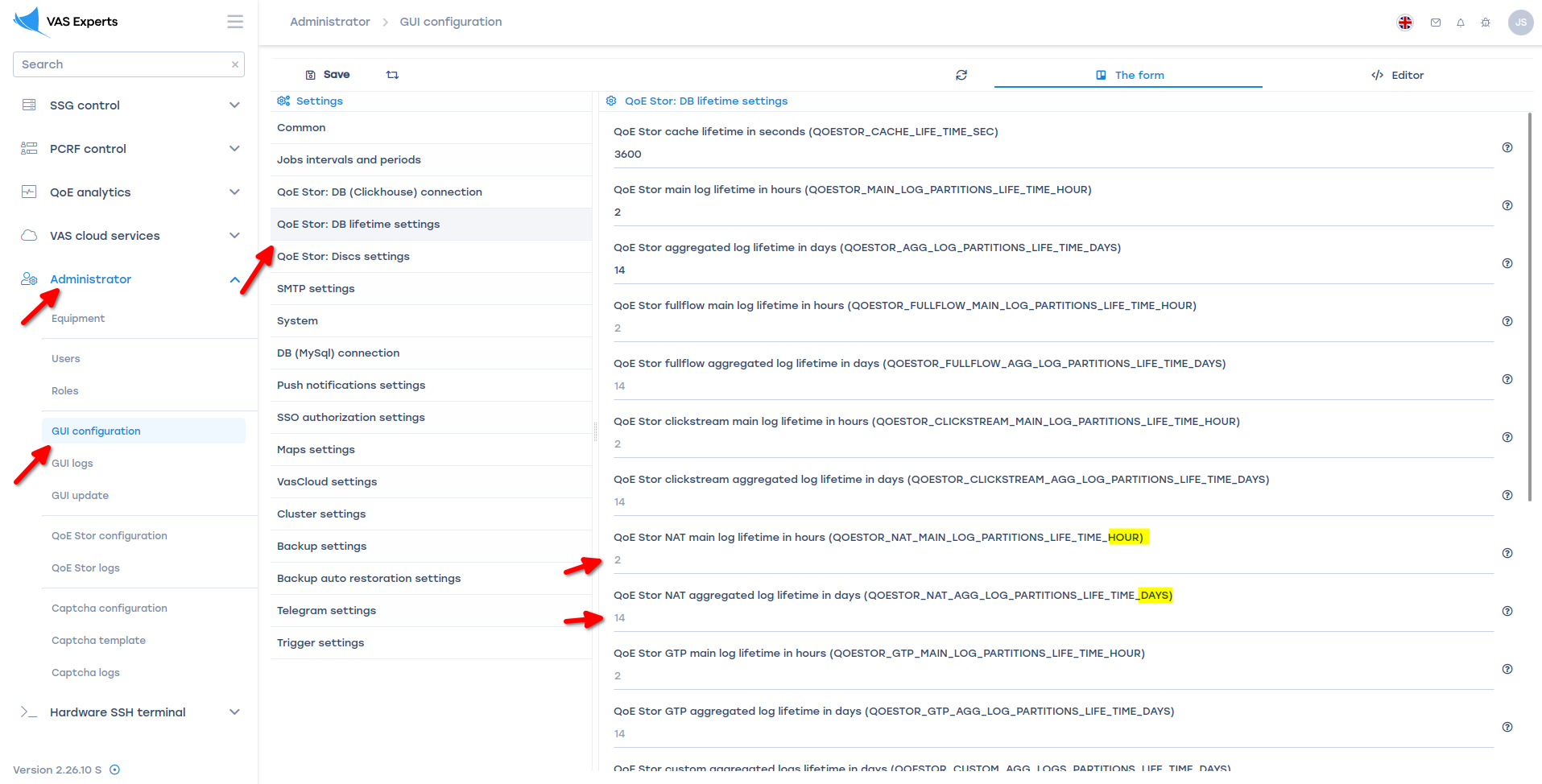Open the mail envelope icon

pyautogui.click(x=1435, y=23)
